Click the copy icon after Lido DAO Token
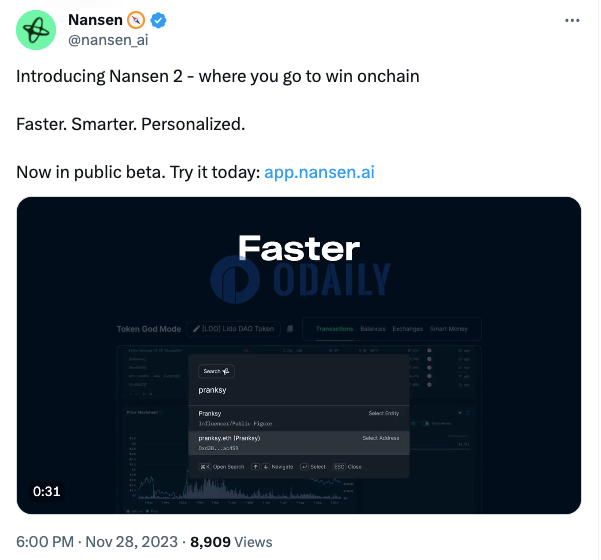Viewport: 601px width, 560px height. click(x=289, y=328)
